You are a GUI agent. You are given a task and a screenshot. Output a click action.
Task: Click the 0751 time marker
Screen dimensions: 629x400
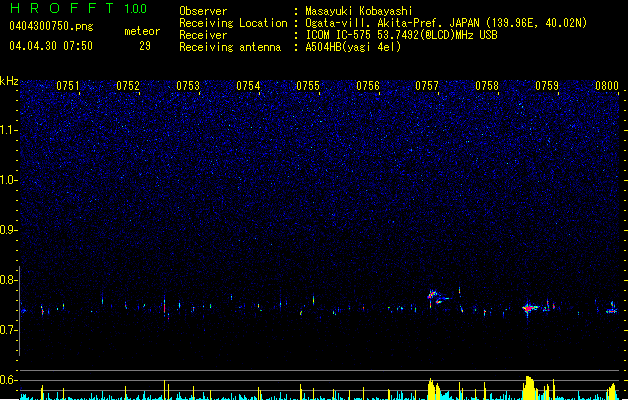point(68,86)
